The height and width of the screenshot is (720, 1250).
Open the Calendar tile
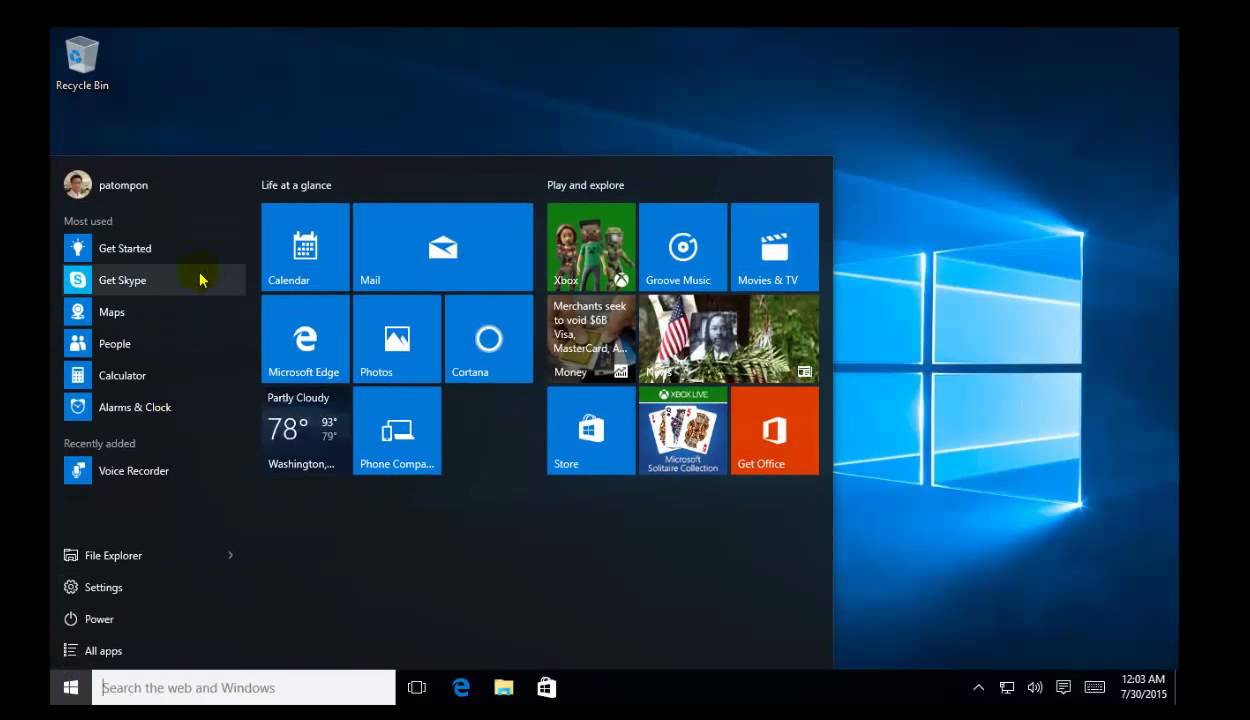pos(305,247)
